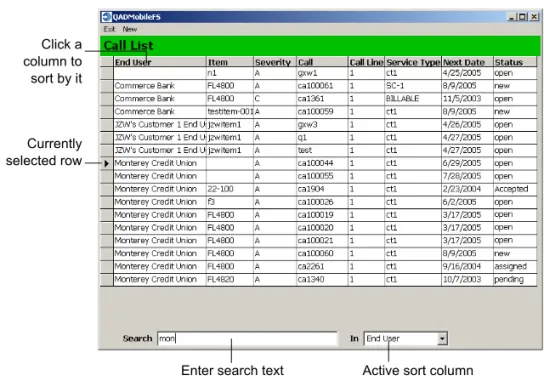Click call cell ca100026
The image size is (544, 381).
[322, 202]
